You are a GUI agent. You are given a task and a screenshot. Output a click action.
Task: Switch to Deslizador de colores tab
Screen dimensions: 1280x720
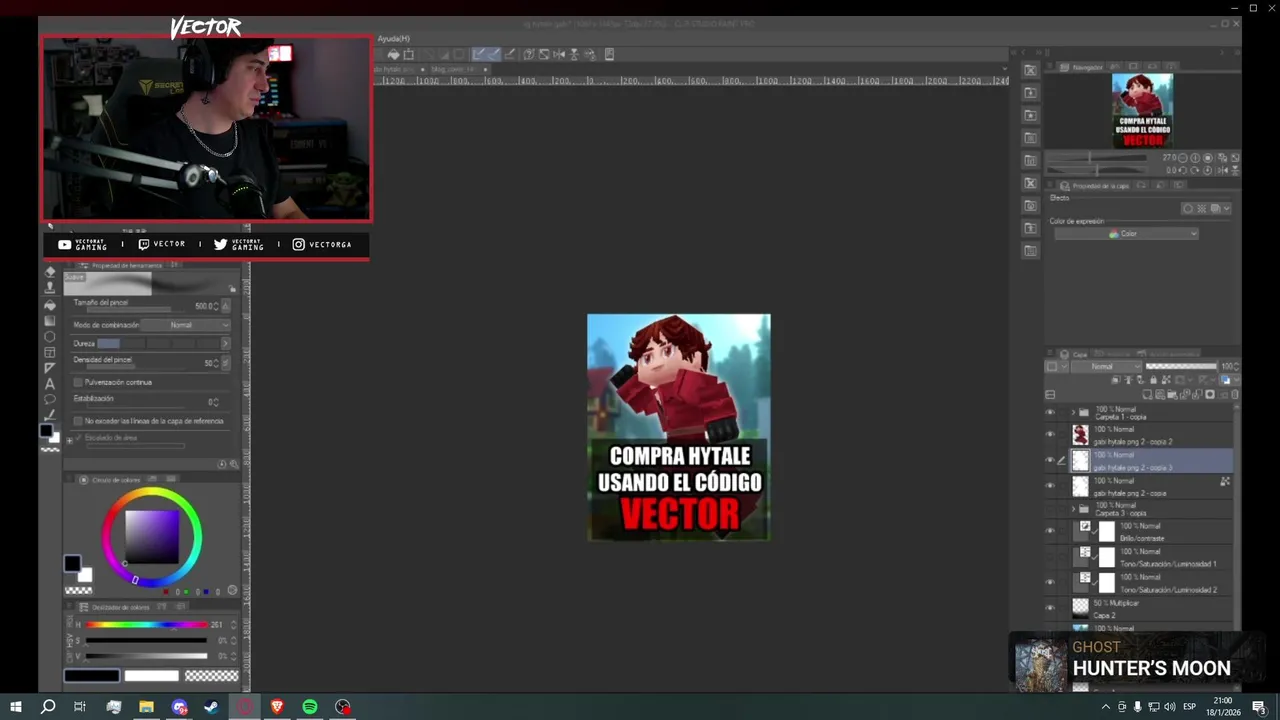pos(114,607)
